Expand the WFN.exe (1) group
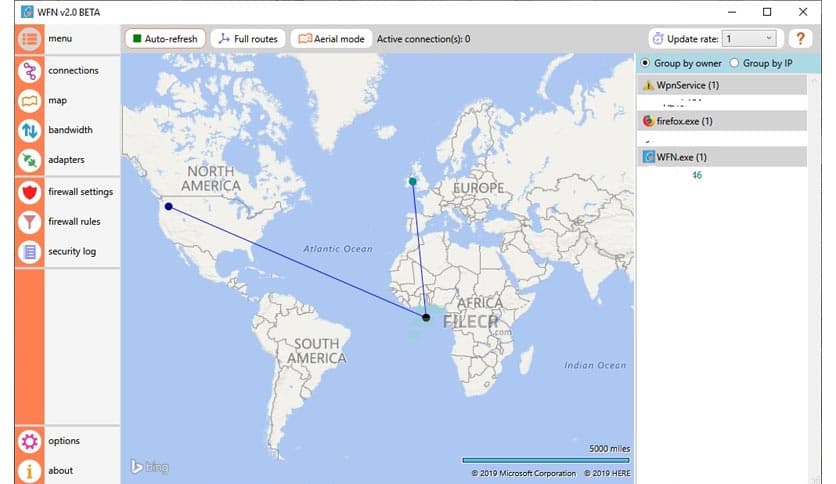The image size is (836, 484). coord(722,157)
